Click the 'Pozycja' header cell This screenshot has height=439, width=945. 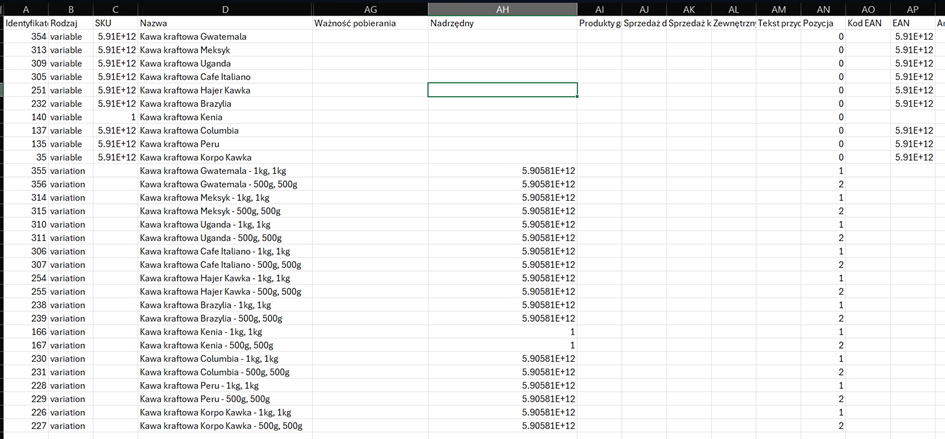pos(823,23)
